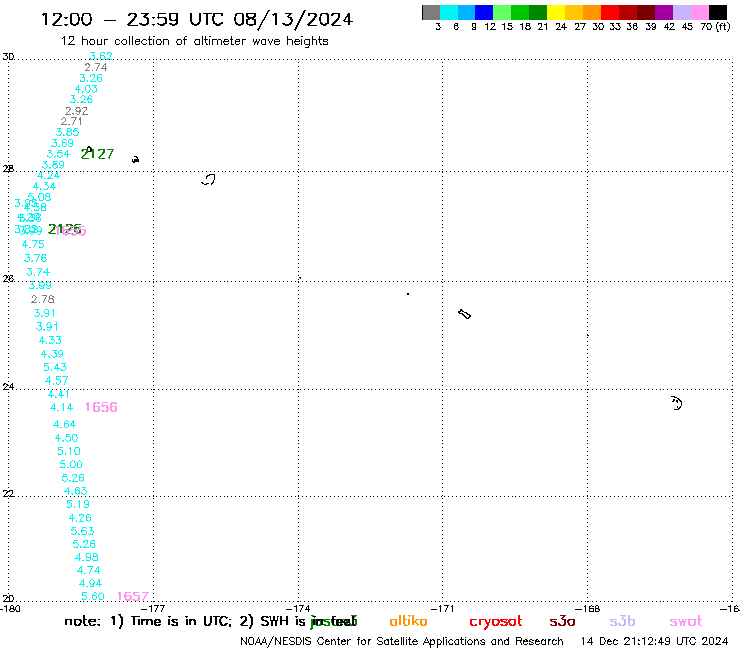Click the wave height value 5.60
This screenshot has width=740, height=650.
click(x=92, y=596)
